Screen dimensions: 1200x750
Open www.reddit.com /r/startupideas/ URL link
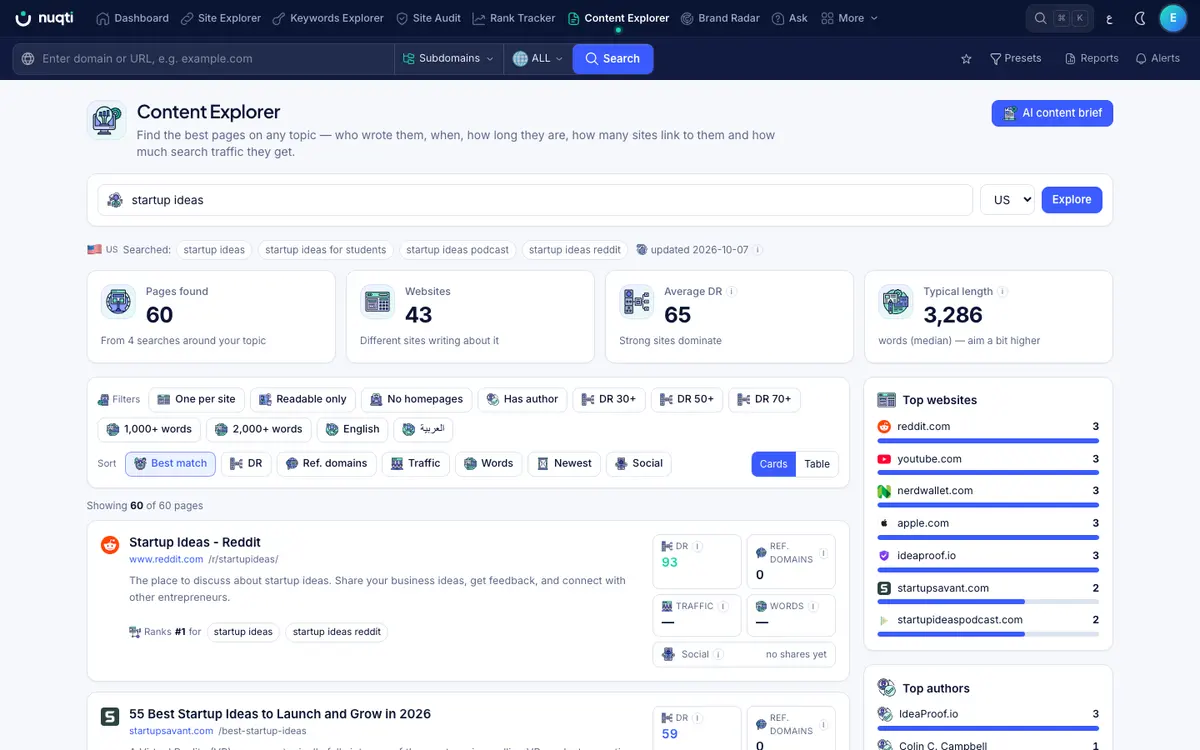point(204,559)
